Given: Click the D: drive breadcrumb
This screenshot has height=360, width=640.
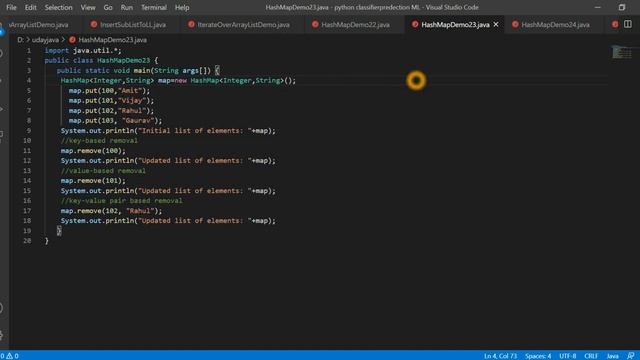Looking at the screenshot, I should point(20,40).
